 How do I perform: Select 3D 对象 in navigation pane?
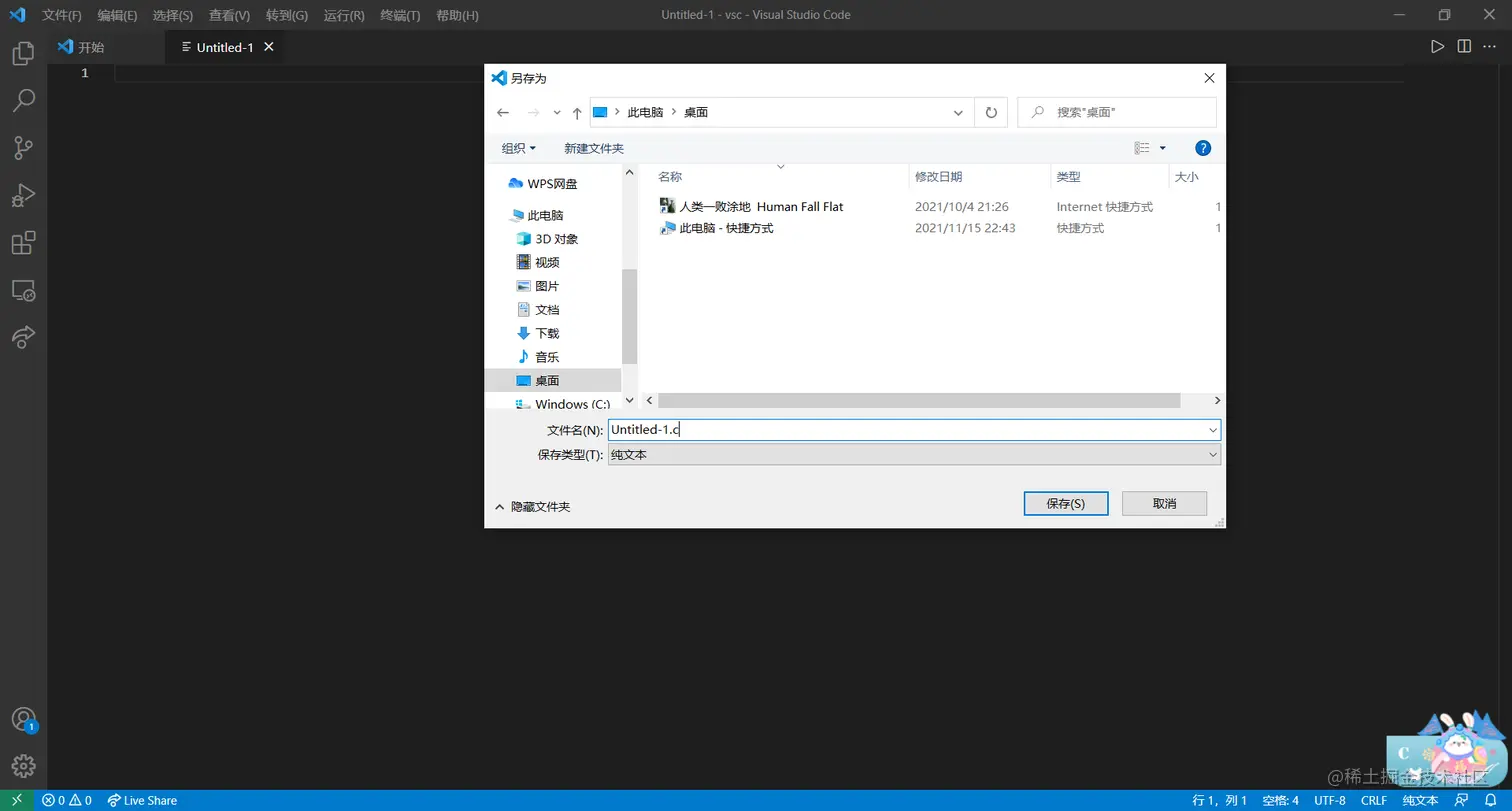coord(556,239)
